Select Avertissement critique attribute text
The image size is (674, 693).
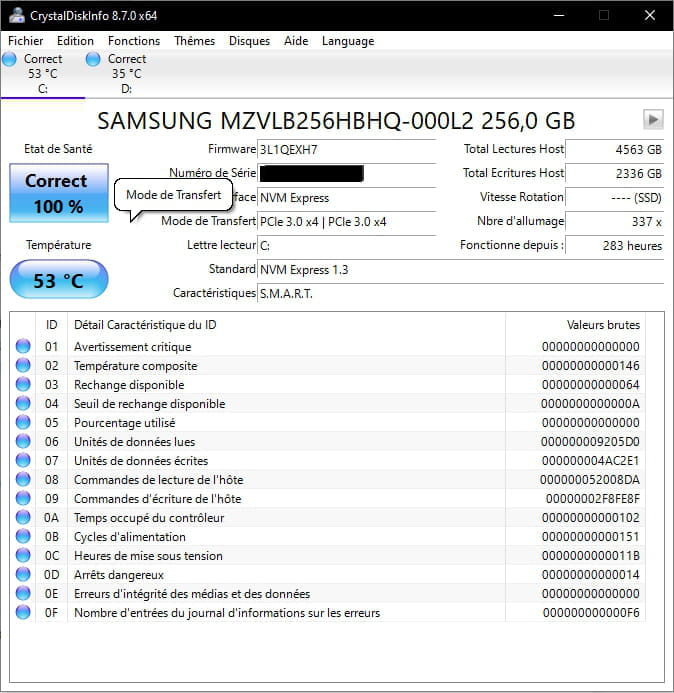(x=133, y=347)
